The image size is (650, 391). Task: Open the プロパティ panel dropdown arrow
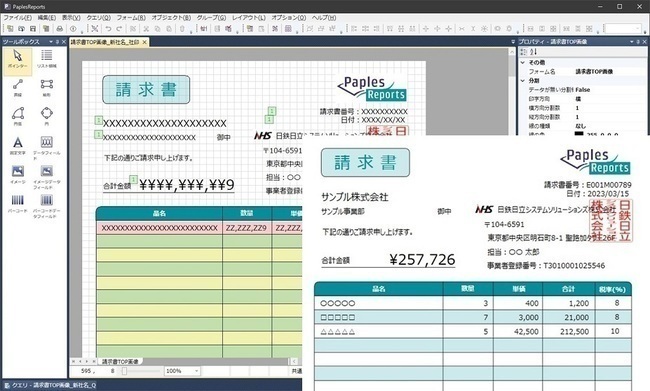click(x=632, y=42)
